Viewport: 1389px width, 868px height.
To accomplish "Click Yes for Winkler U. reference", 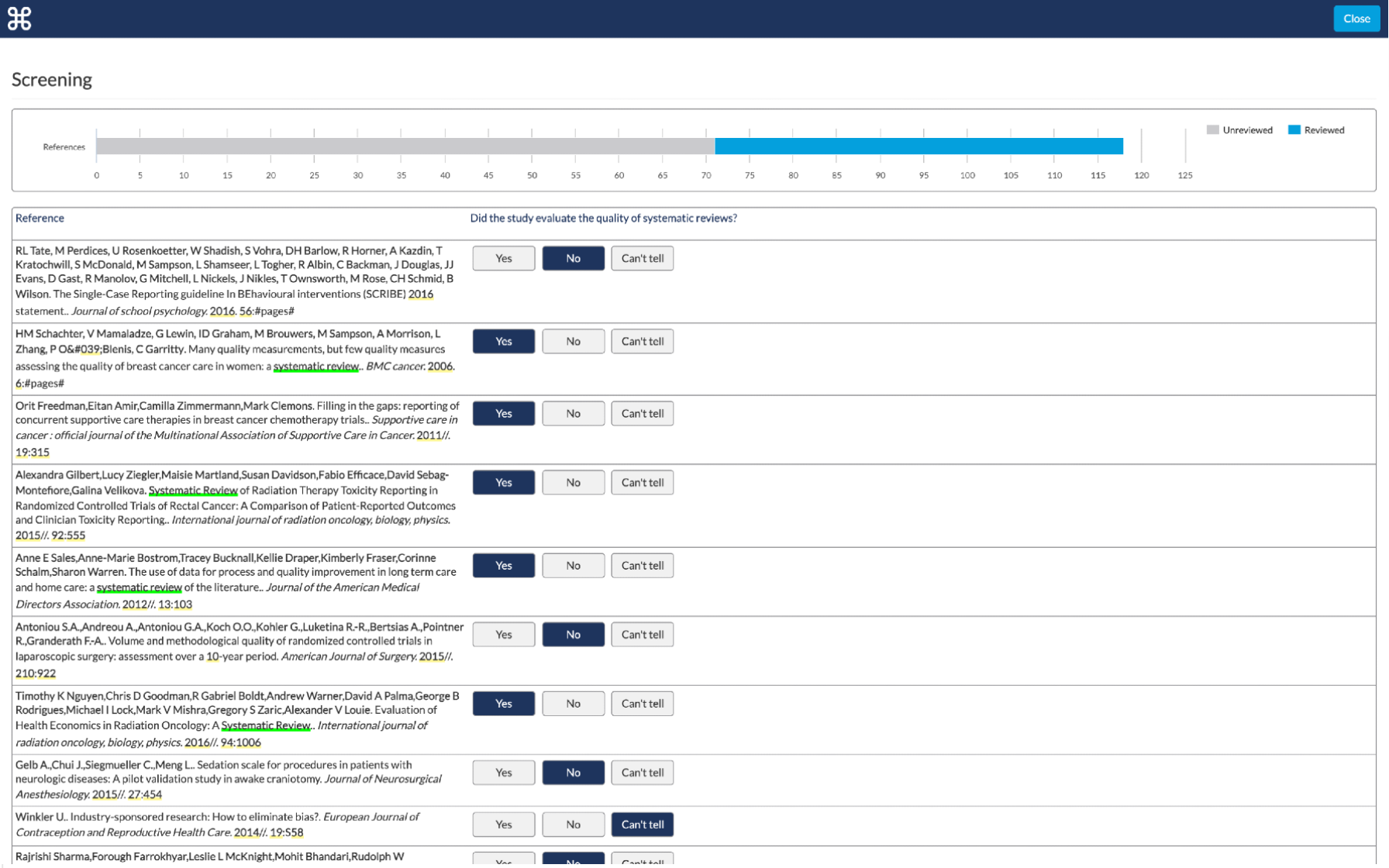I will [x=504, y=824].
